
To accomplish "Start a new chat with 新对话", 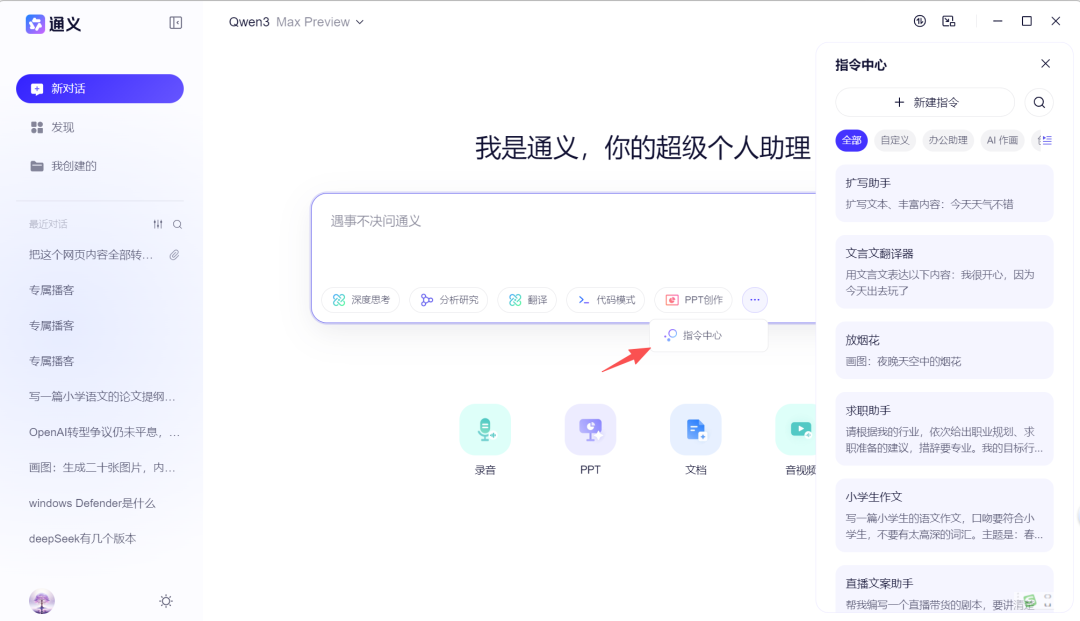I will pos(99,88).
